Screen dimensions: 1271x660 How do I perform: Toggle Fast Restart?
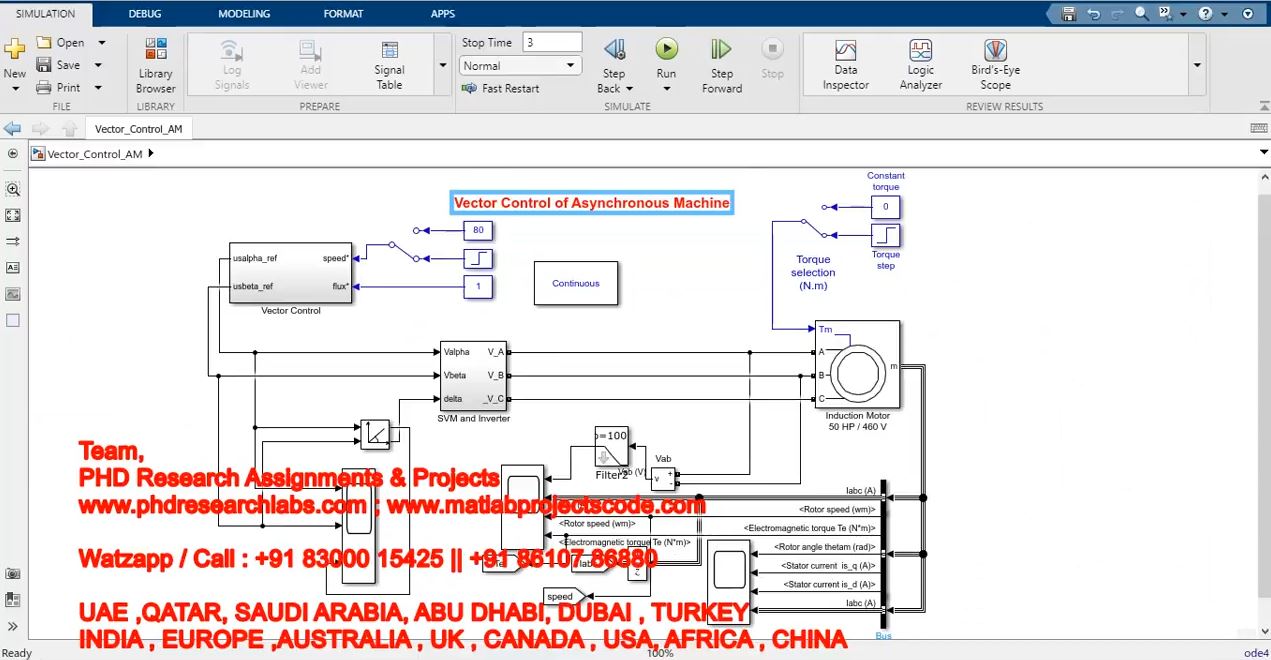501,88
